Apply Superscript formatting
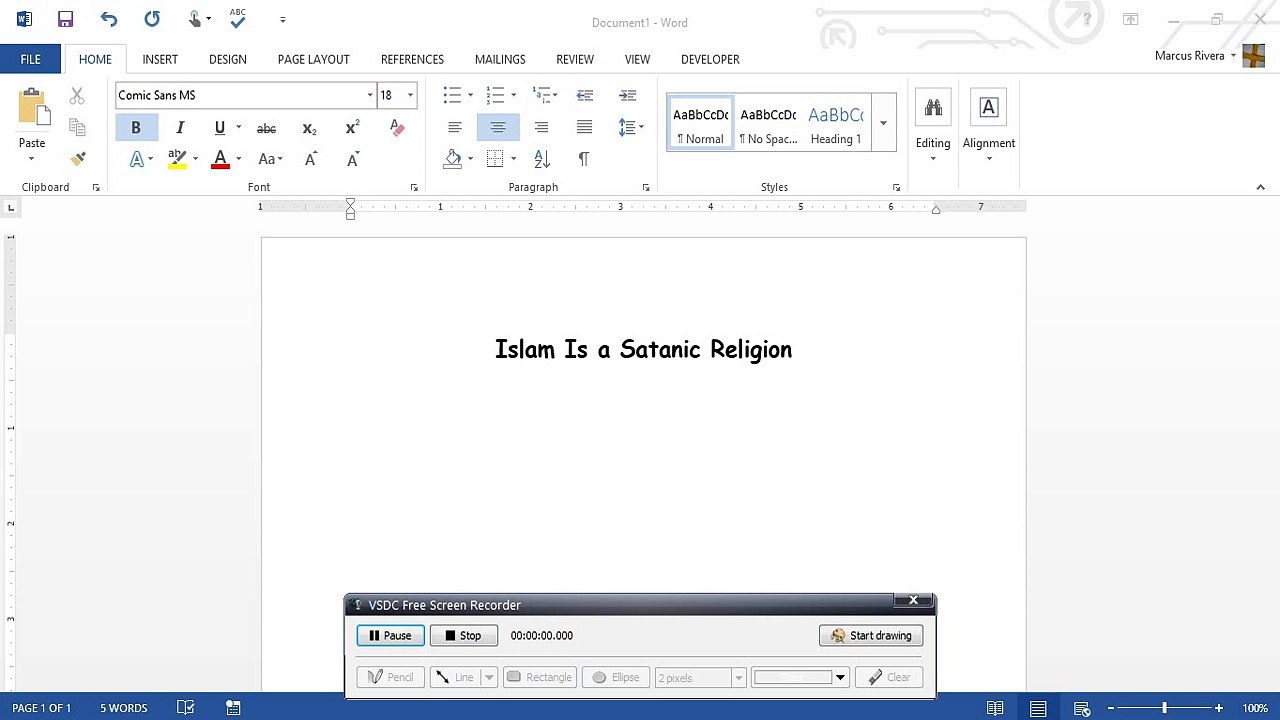The height and width of the screenshot is (720, 1280). click(x=352, y=128)
